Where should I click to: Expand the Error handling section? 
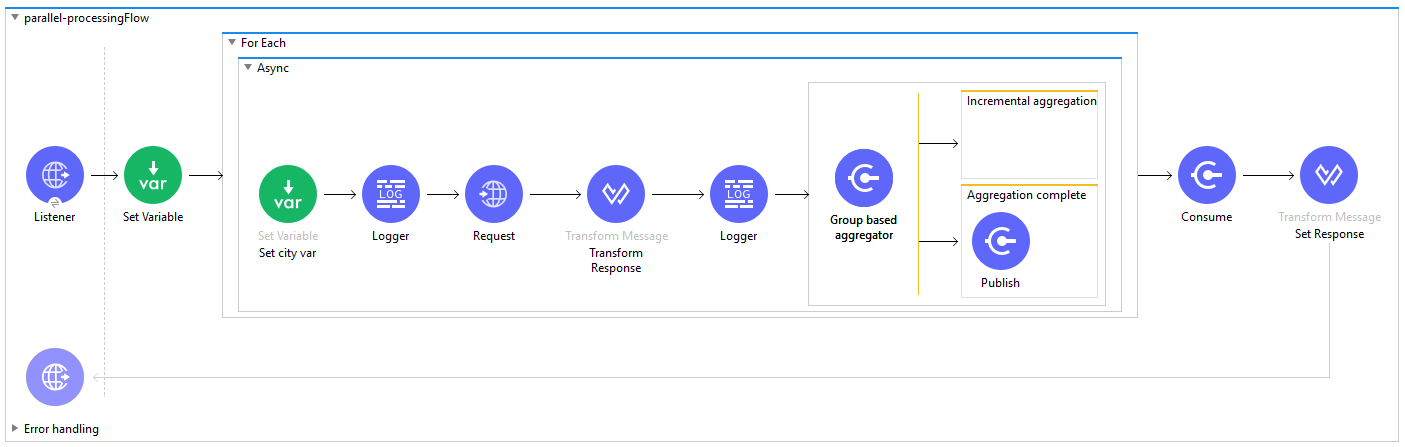(15, 428)
